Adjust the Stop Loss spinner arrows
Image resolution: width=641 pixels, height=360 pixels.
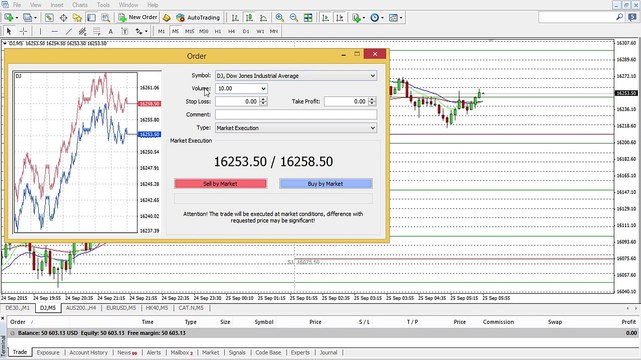[x=263, y=101]
